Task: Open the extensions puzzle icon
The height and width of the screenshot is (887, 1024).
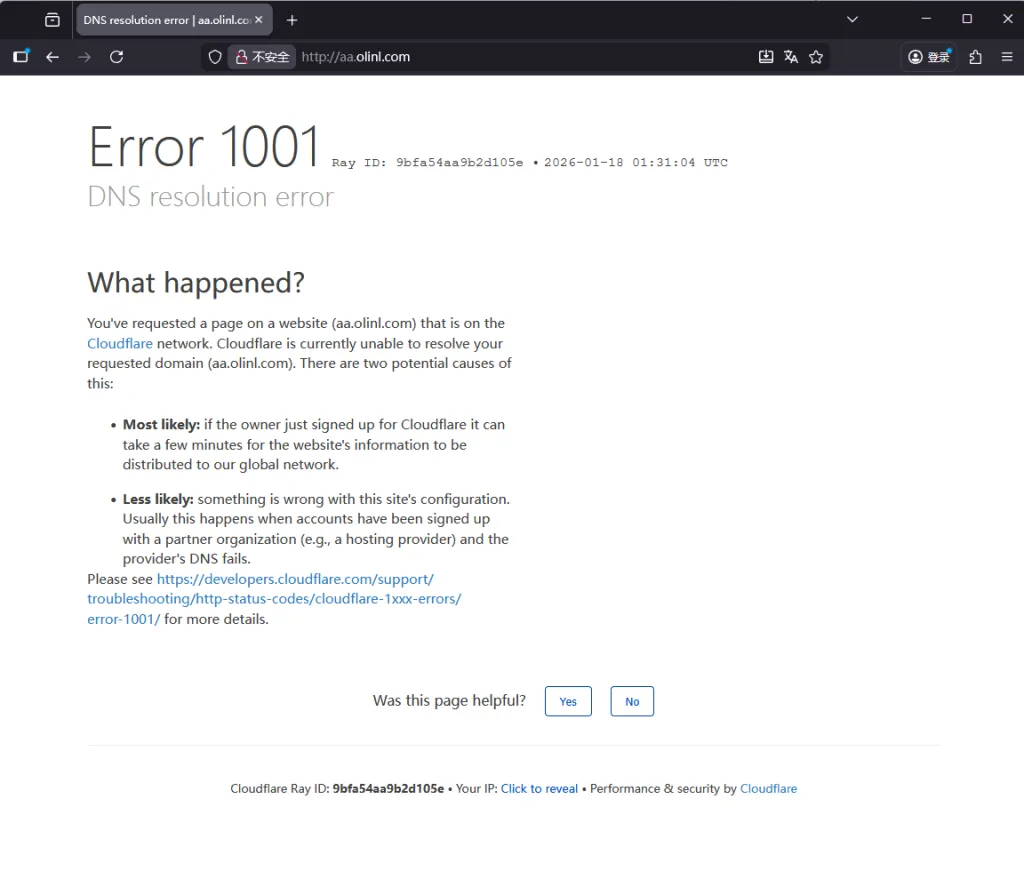Action: point(975,57)
